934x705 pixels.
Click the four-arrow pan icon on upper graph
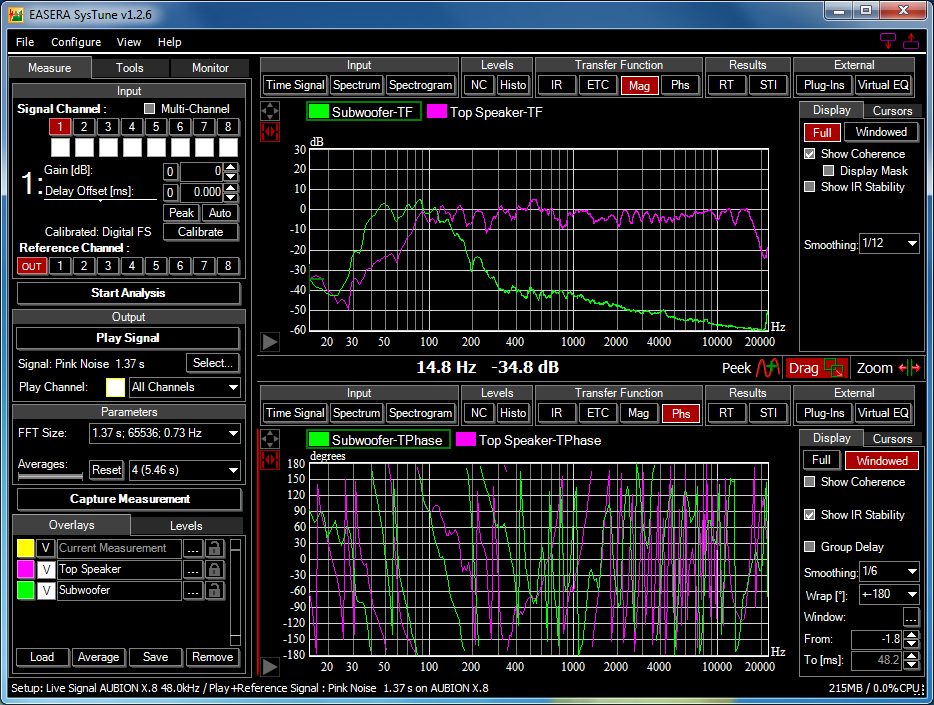pyautogui.click(x=270, y=111)
